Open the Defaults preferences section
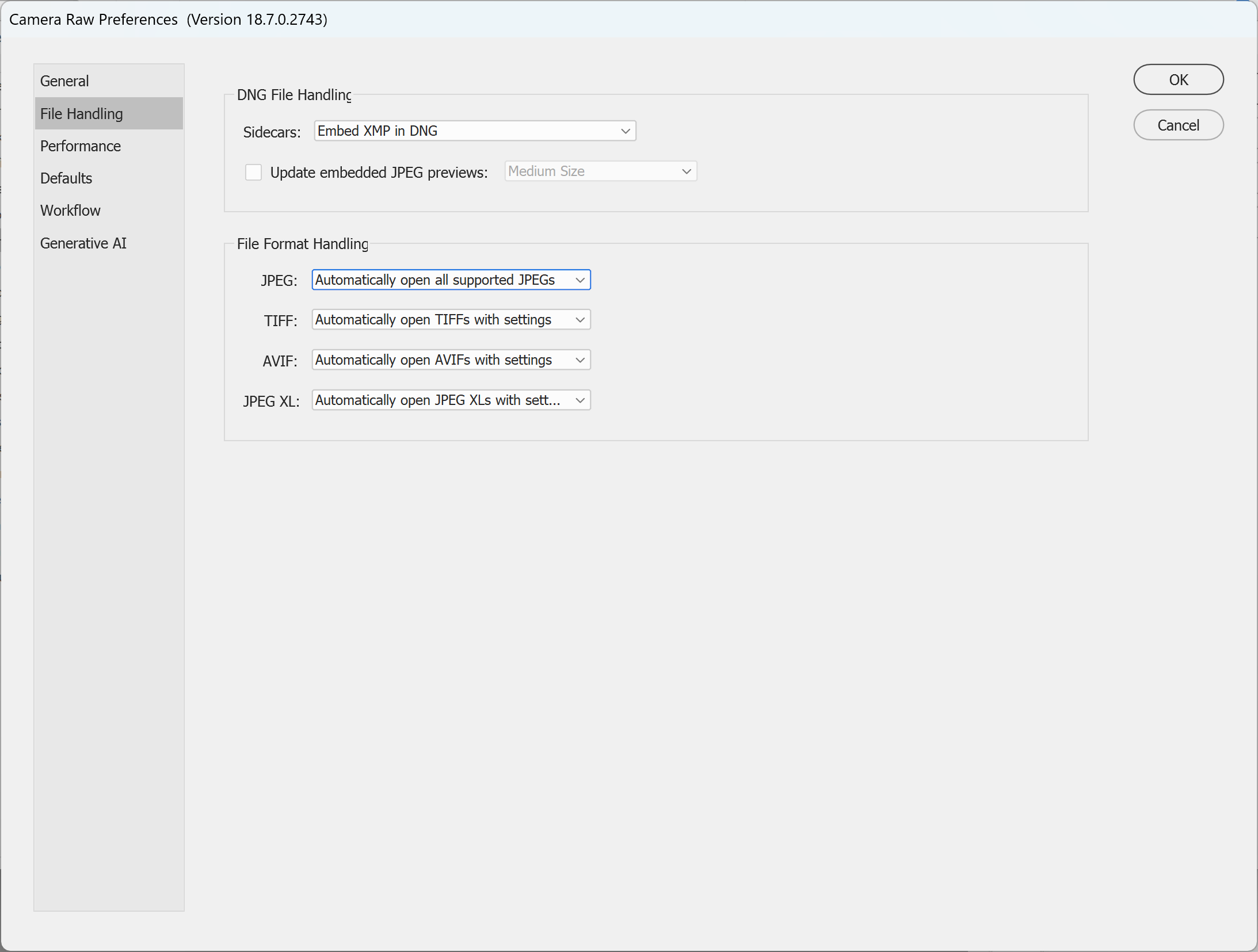Viewport: 1258px width, 952px height. click(x=109, y=178)
